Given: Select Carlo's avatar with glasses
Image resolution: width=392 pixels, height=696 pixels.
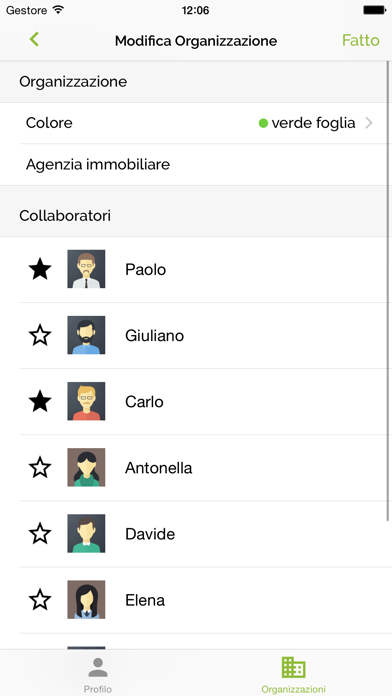Looking at the screenshot, I should (x=86, y=401).
